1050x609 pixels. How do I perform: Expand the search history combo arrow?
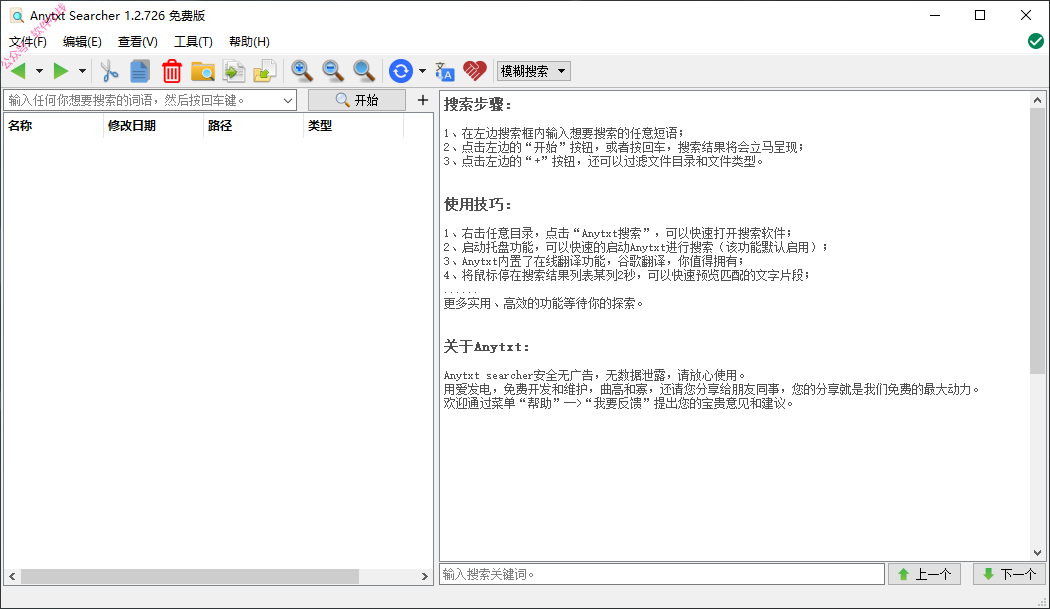tap(288, 100)
